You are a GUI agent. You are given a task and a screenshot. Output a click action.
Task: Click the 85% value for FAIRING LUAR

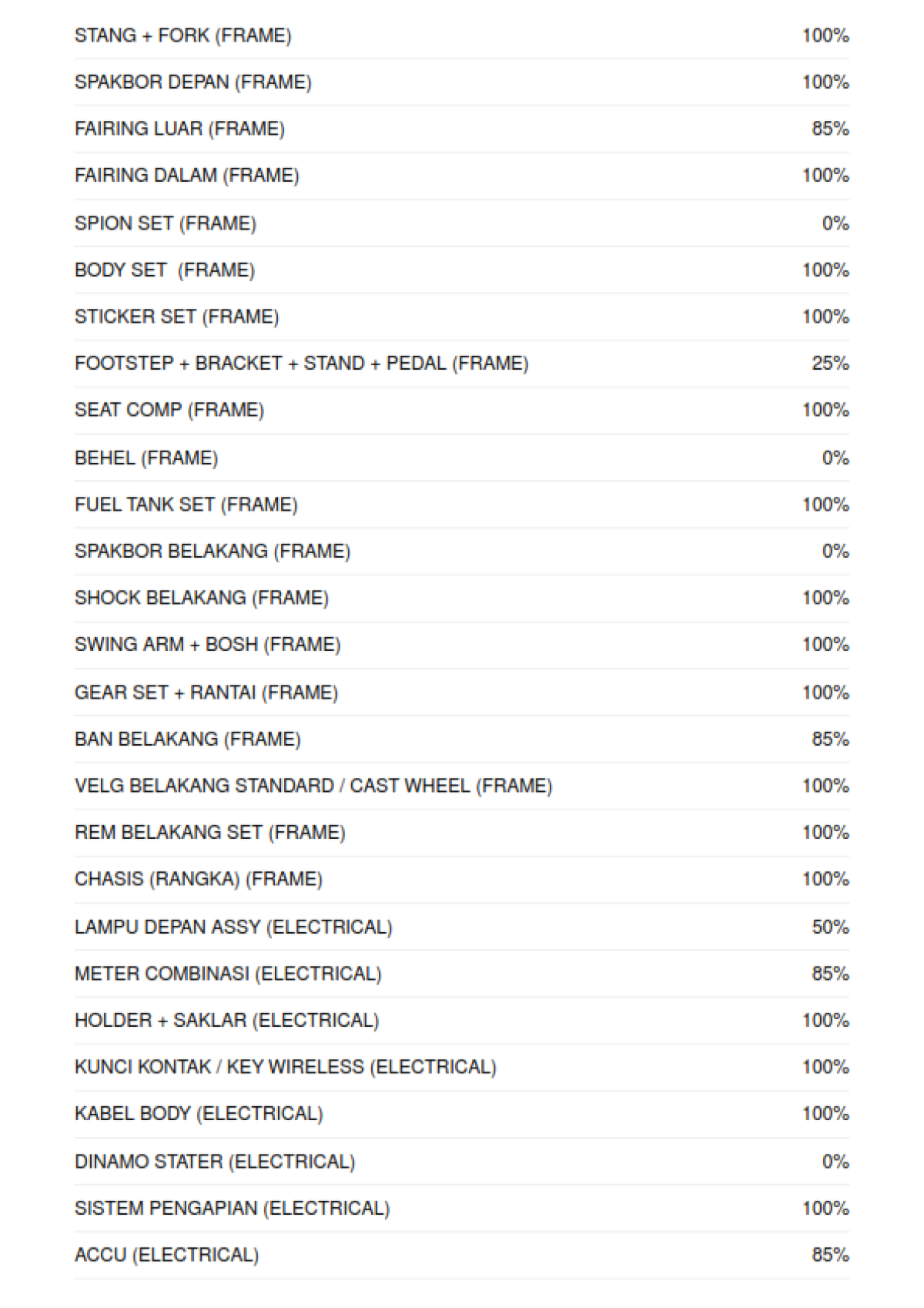pos(829,129)
